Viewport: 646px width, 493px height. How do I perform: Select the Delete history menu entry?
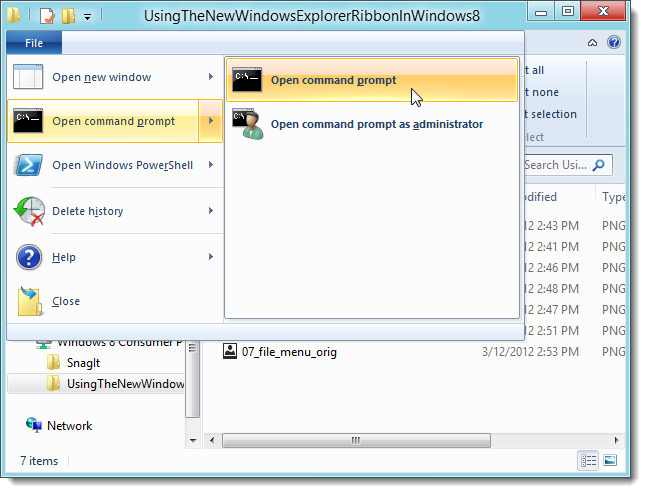[x=115, y=211]
